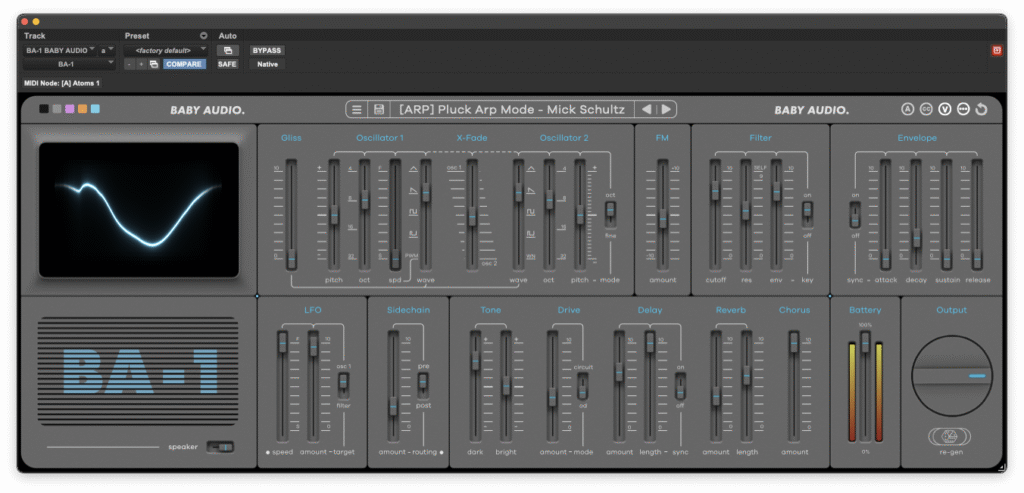The height and width of the screenshot is (493, 1024).
Task: Open the preset browser hamburger menu
Action: pos(357,110)
